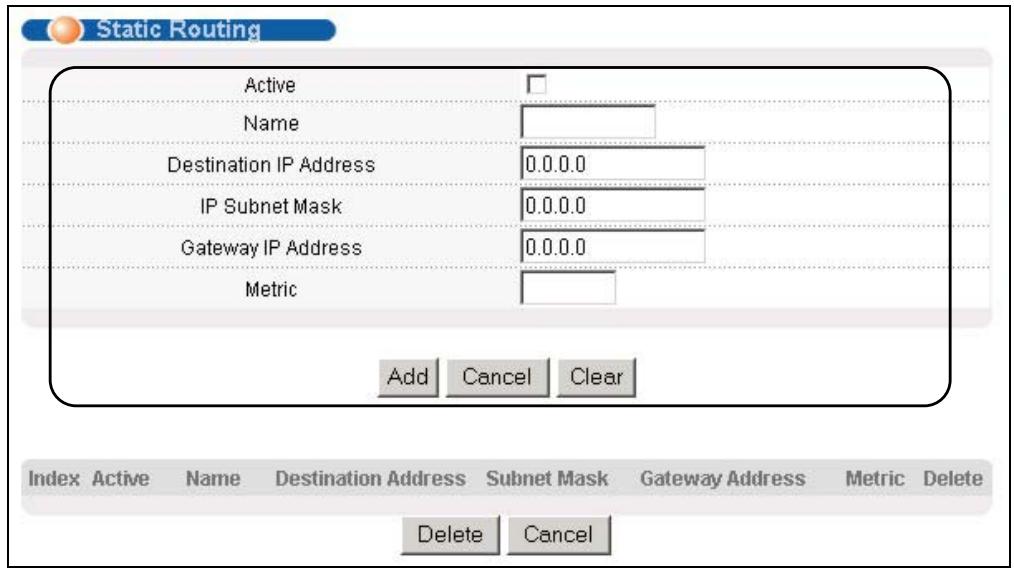
Task: Focus the Name input field
Action: [x=588, y=122]
